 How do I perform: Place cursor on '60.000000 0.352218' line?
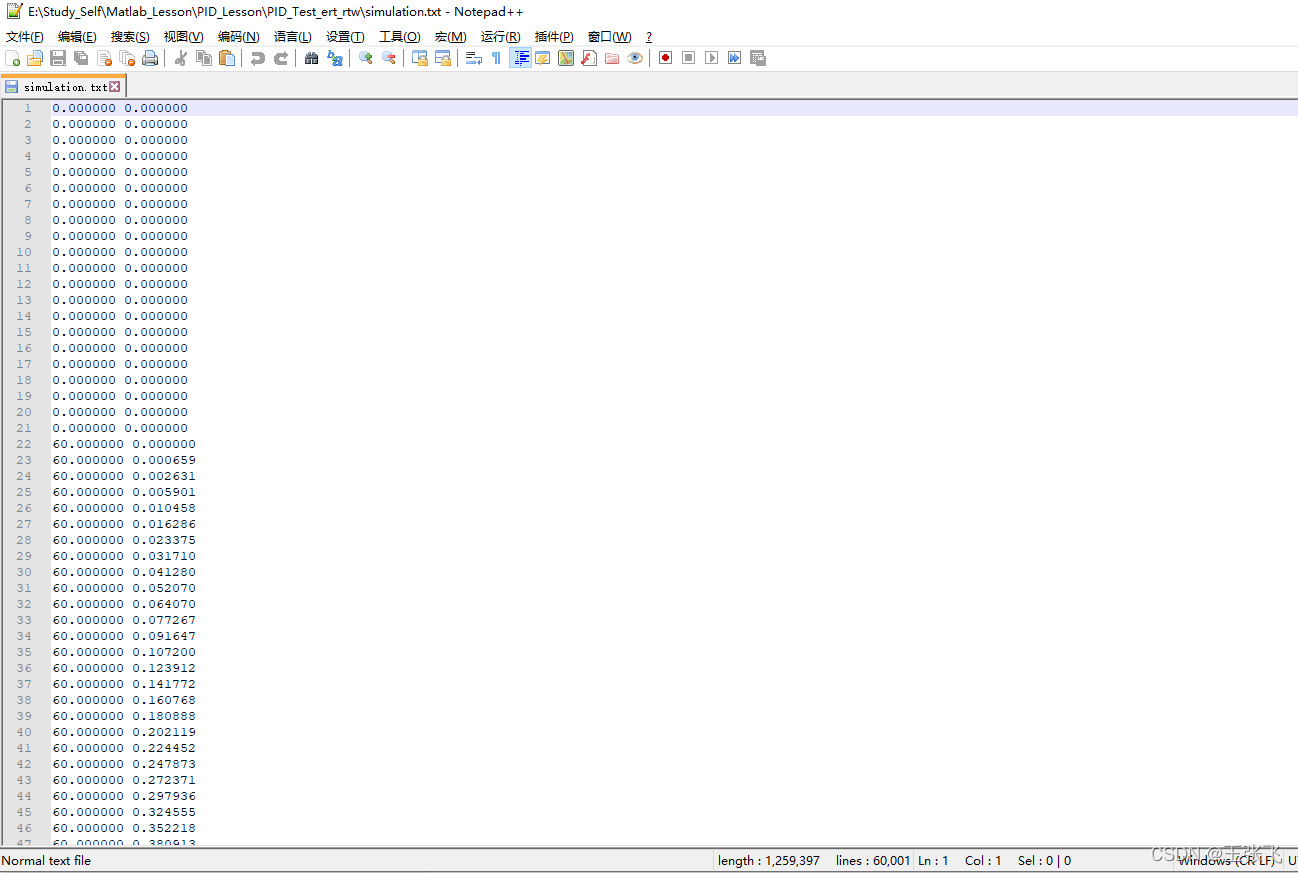click(124, 828)
